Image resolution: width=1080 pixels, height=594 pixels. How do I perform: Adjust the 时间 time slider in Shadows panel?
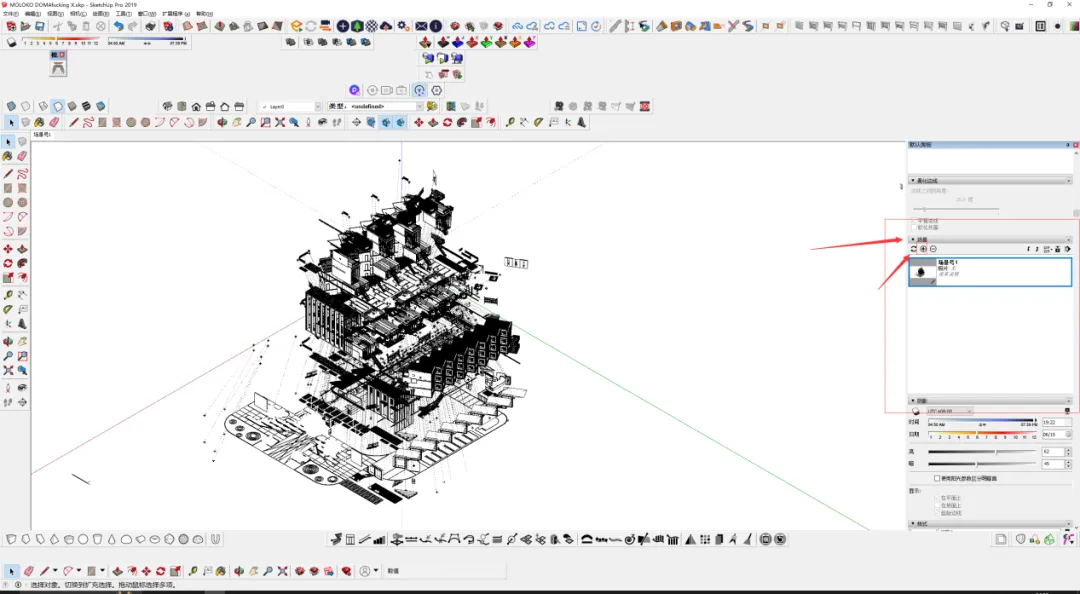pyautogui.click(x=982, y=420)
